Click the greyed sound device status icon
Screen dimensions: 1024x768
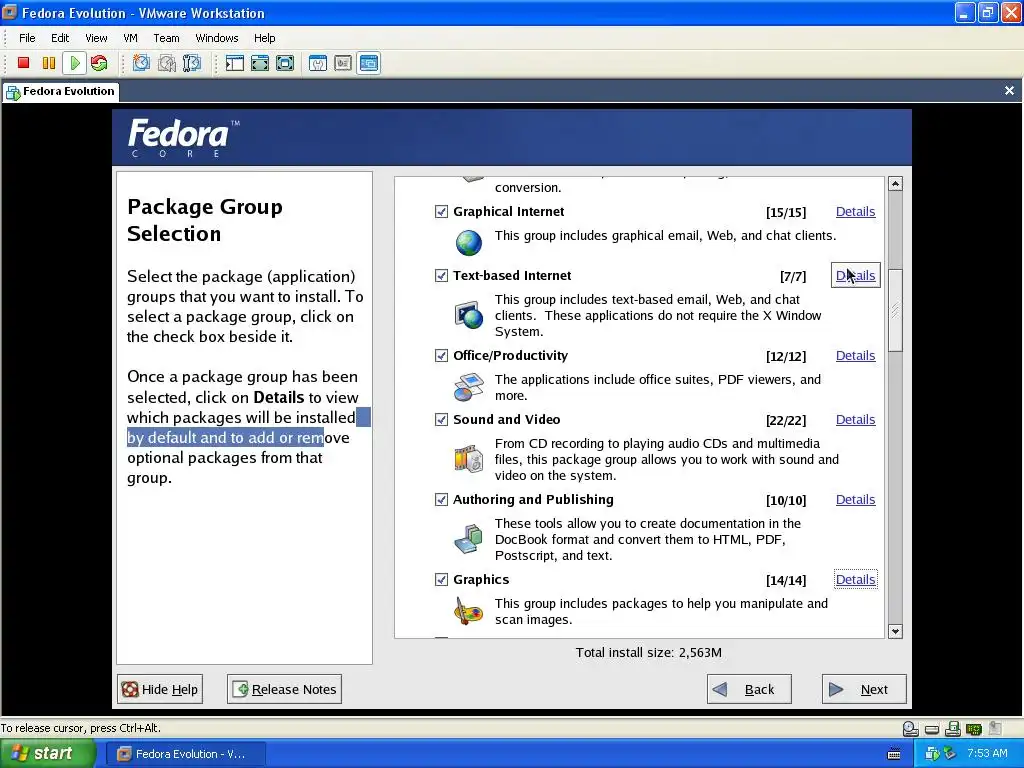[995, 728]
